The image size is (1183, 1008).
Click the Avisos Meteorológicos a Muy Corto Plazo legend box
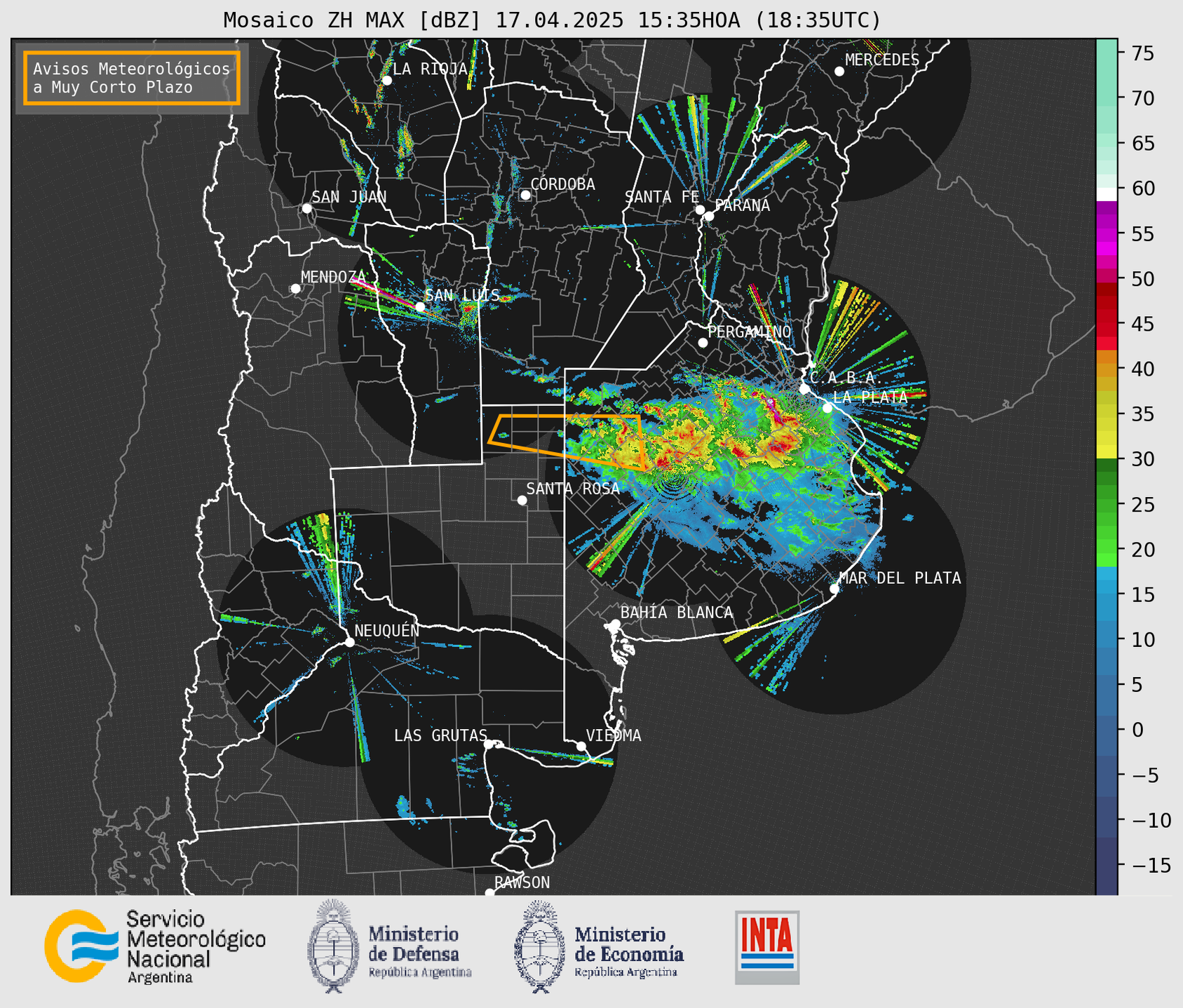point(132,78)
